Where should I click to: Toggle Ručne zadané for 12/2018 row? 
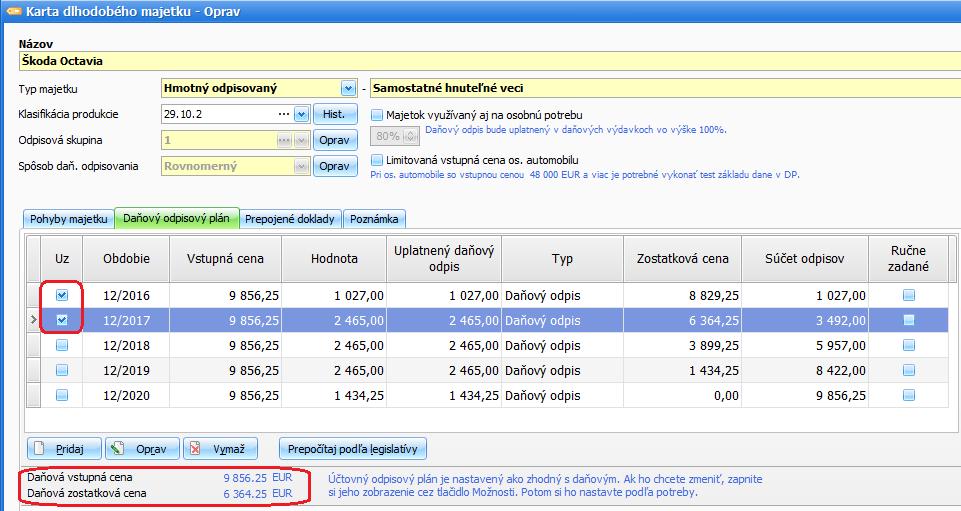coord(909,345)
